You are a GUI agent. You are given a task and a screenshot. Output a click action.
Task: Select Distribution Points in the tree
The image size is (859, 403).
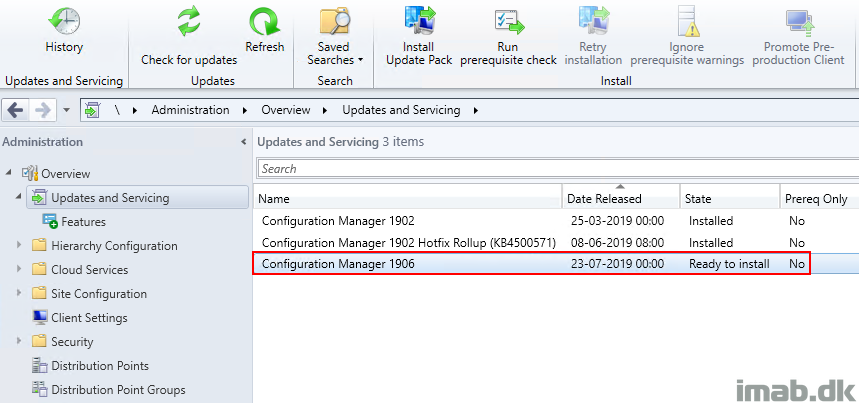[100, 366]
